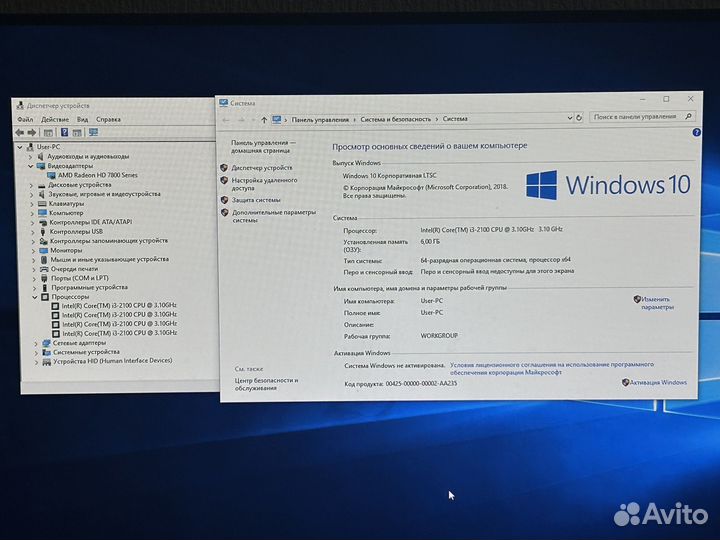Viewport: 720px width, 540px height.
Task: Open Панель управления — домашняя страница link
Action: 263,146
